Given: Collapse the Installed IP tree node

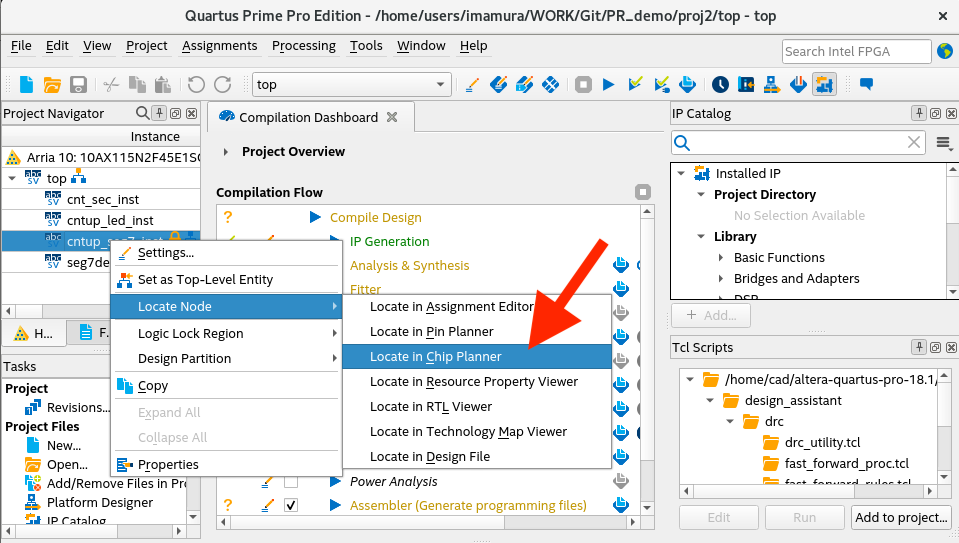Looking at the screenshot, I should click(x=681, y=173).
